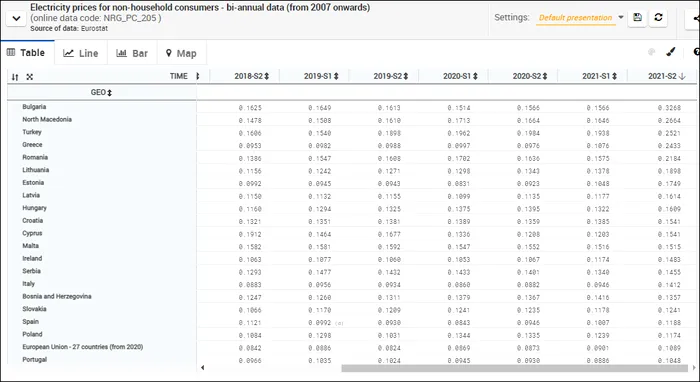Image resolution: width=700 pixels, height=382 pixels.
Task: Select the Ireland row label
Action: (32, 258)
